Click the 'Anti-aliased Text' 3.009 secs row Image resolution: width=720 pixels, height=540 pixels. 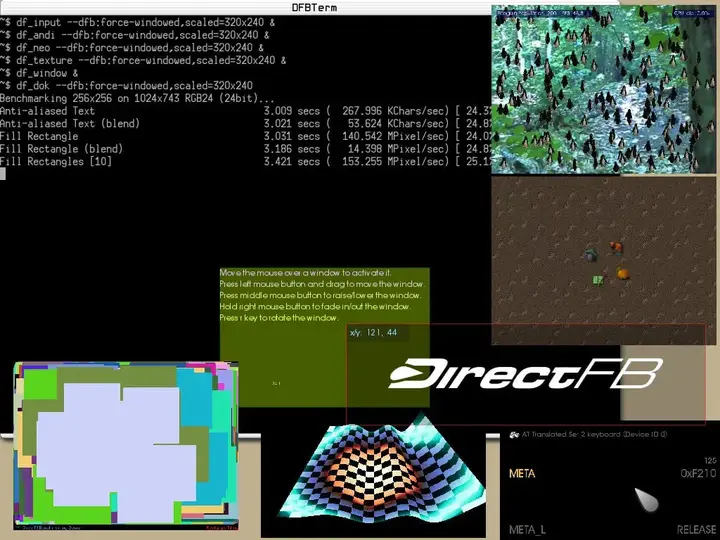click(x=246, y=111)
